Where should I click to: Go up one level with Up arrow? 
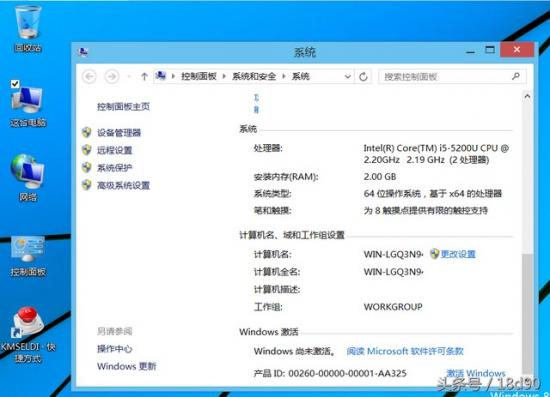click(x=144, y=76)
